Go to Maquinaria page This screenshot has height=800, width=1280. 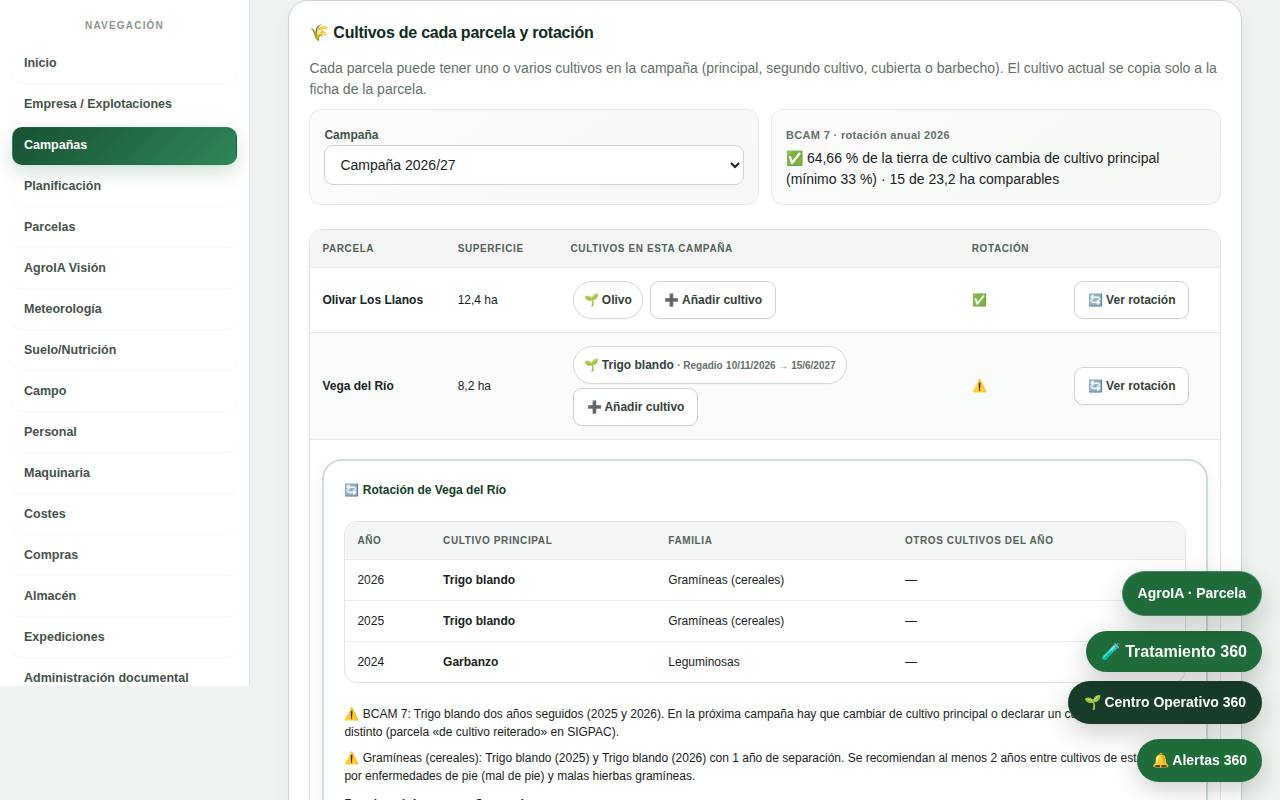click(124, 473)
